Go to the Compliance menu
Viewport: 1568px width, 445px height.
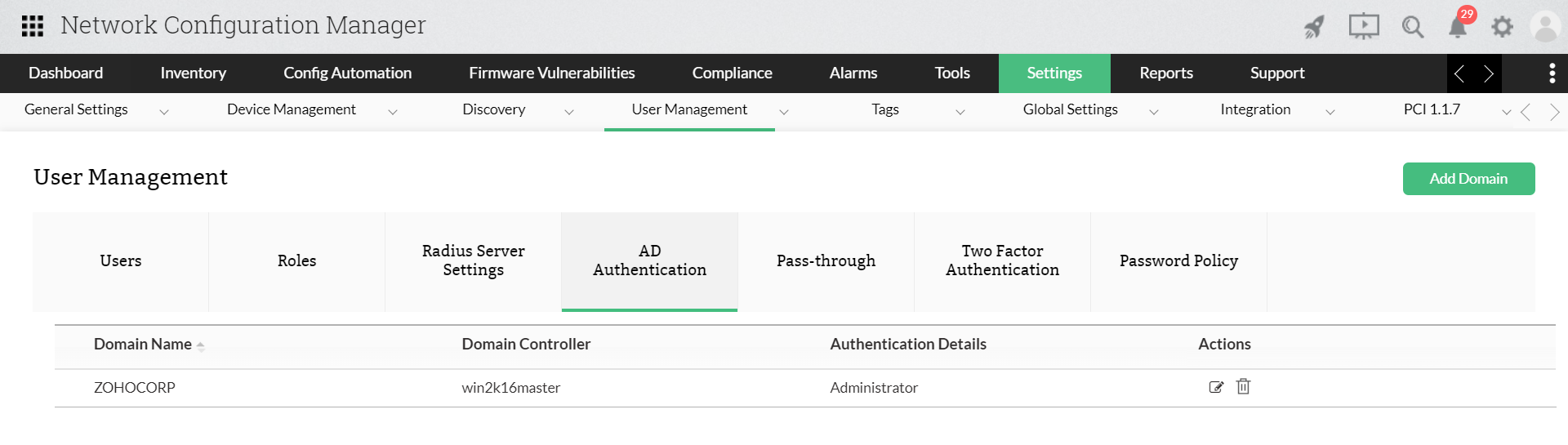coord(732,73)
